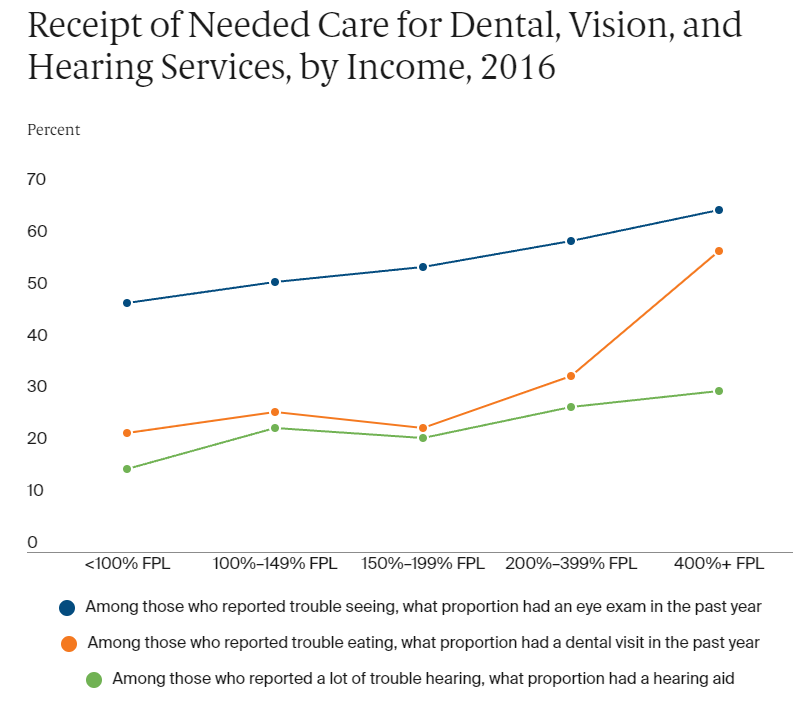Click eye exam point at 200%–399% FPL
The image size is (810, 707).
571,241
